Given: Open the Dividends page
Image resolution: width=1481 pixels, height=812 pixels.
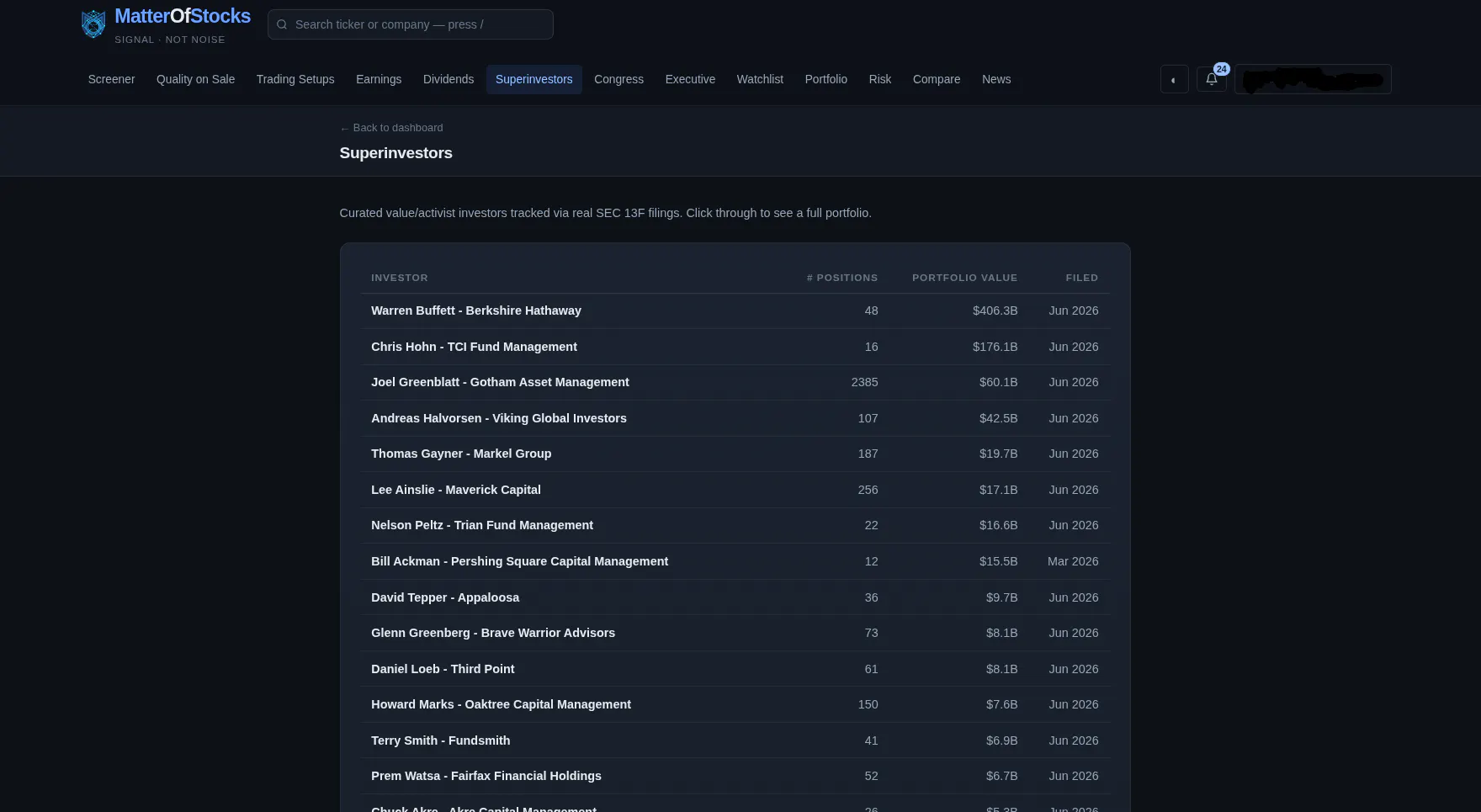Looking at the screenshot, I should click(449, 79).
